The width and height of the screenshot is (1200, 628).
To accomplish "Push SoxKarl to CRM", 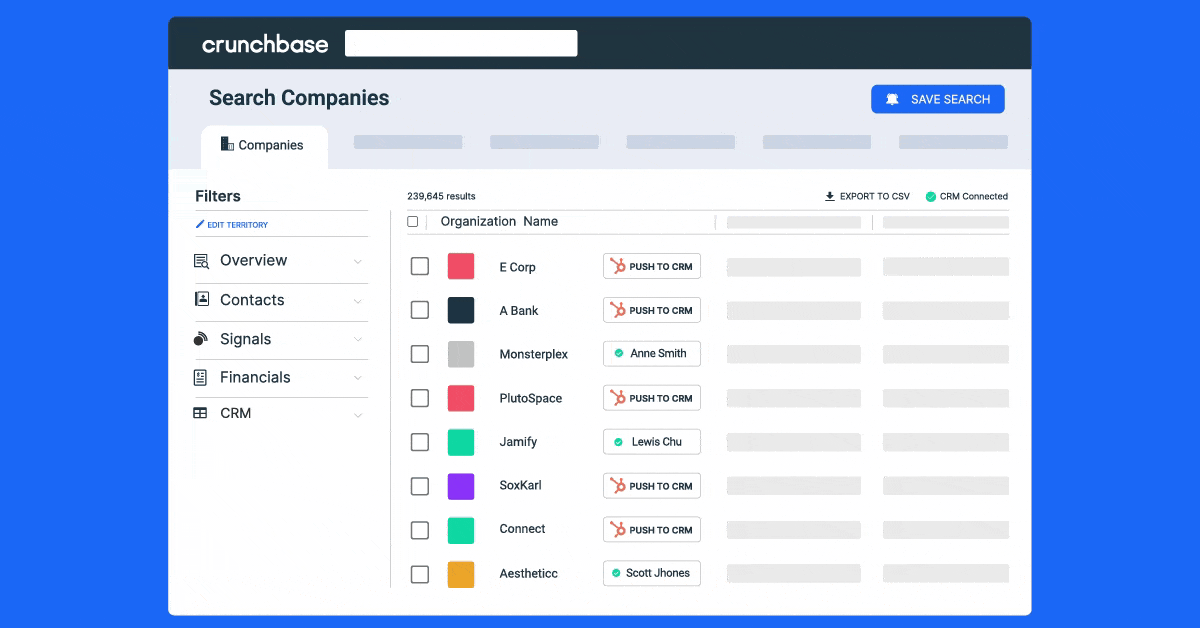I will tap(651, 485).
